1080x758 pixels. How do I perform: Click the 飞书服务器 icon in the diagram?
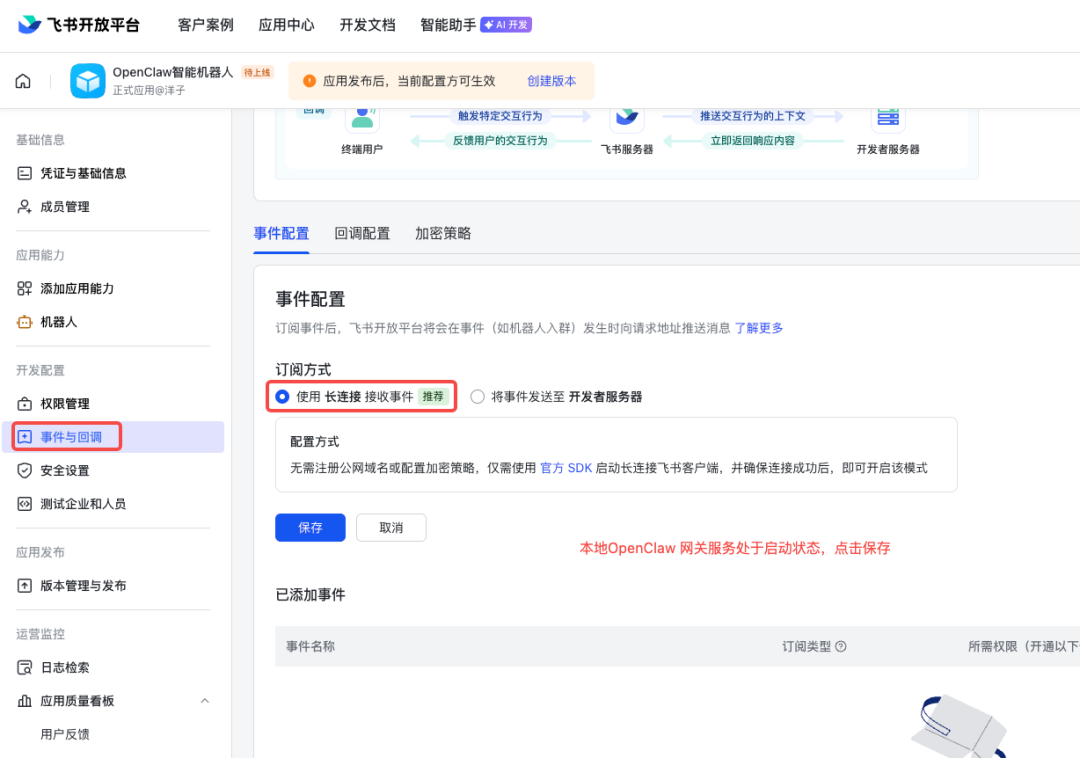point(627,118)
